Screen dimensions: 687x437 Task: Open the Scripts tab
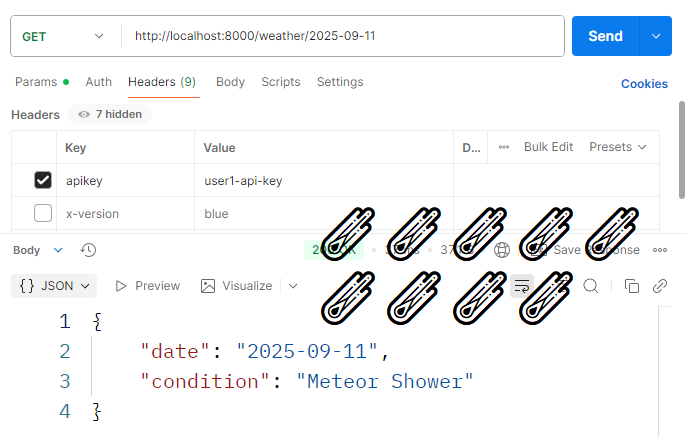coord(281,82)
